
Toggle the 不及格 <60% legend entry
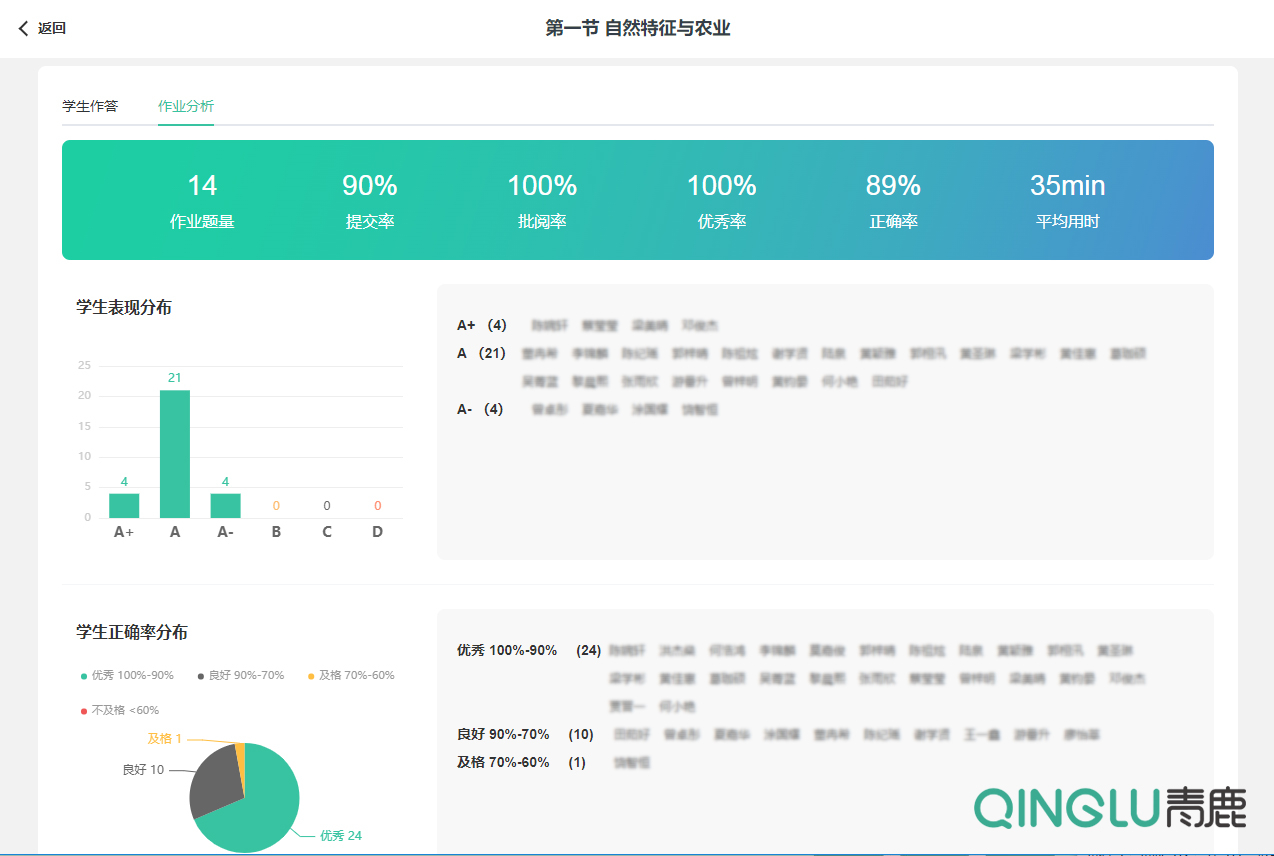click(x=119, y=710)
